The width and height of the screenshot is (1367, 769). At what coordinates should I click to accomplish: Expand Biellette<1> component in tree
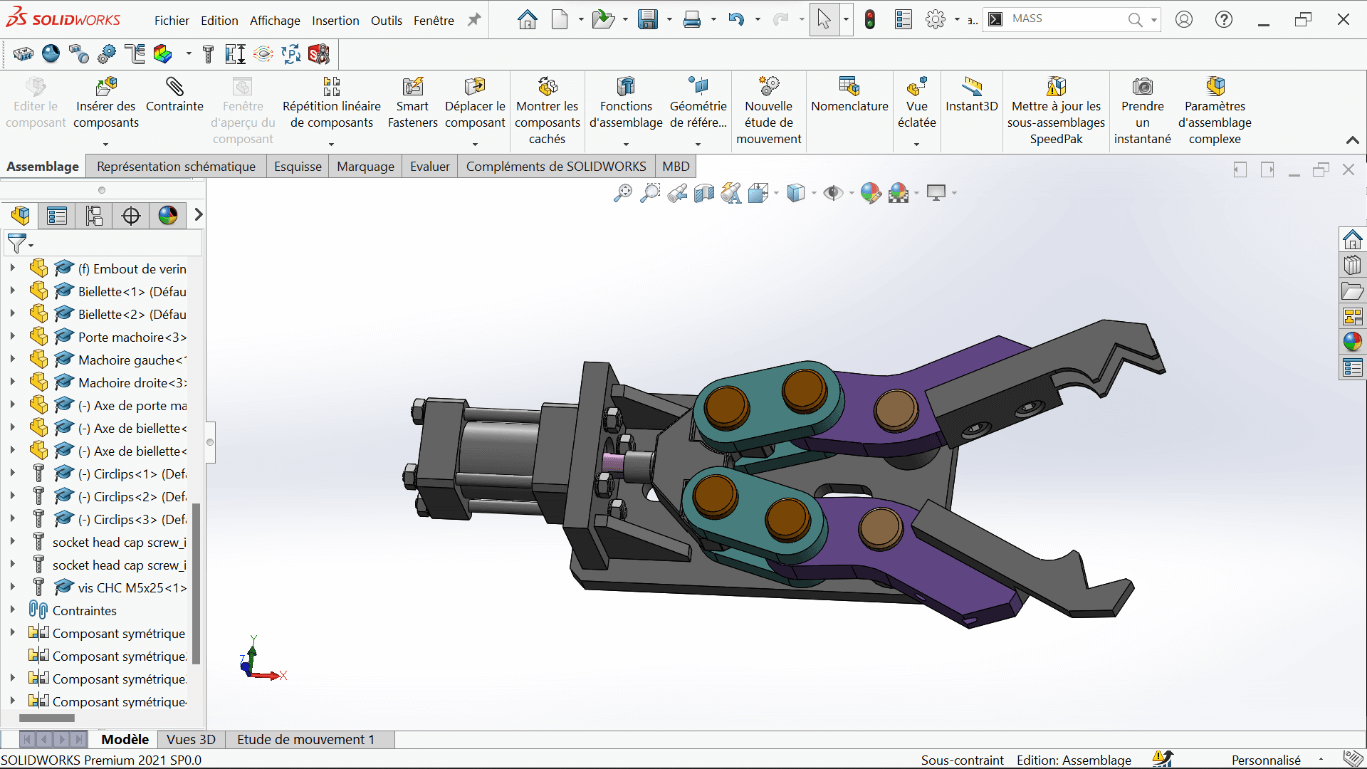12,291
